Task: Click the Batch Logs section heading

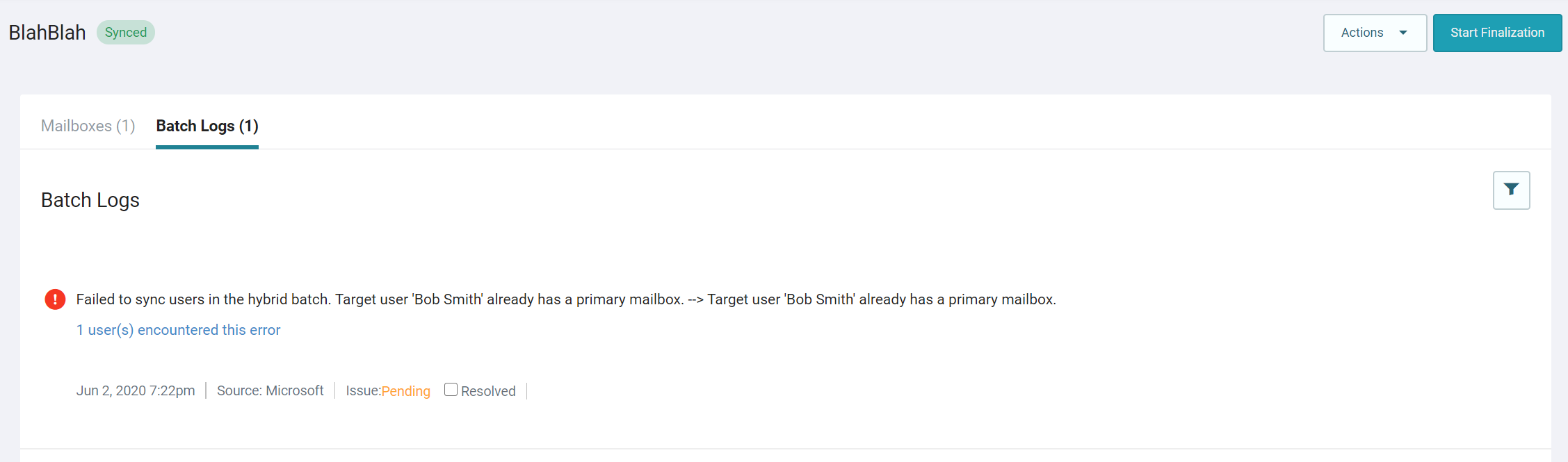Action: (x=90, y=200)
